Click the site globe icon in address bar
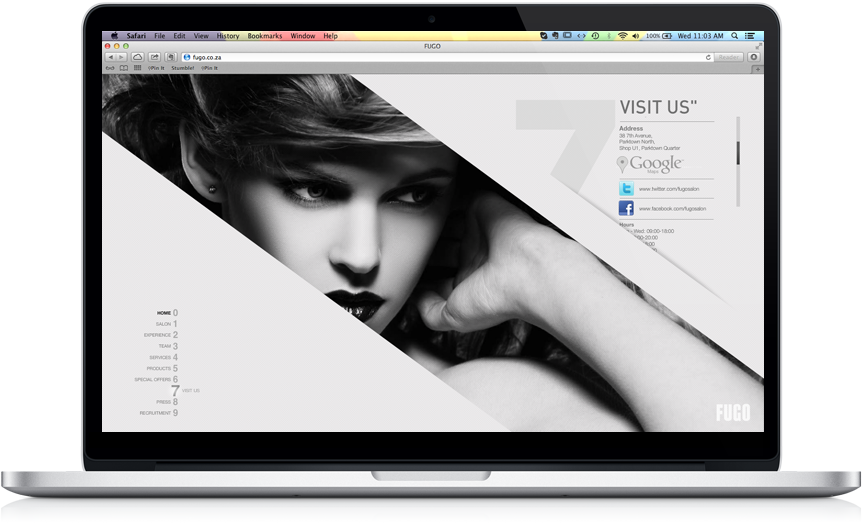863x525 pixels. (187, 57)
